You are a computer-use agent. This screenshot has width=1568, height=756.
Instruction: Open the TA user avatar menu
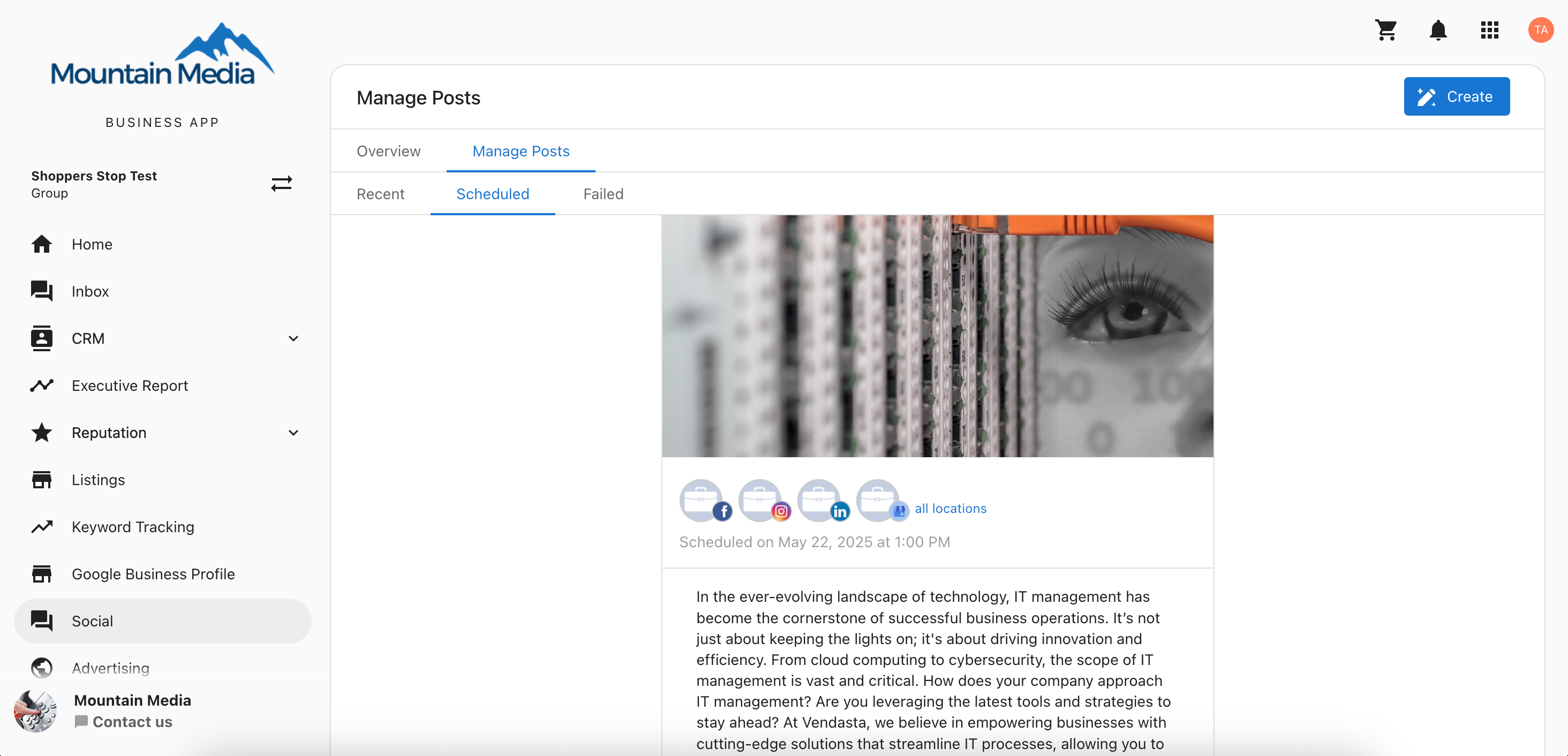click(1541, 30)
